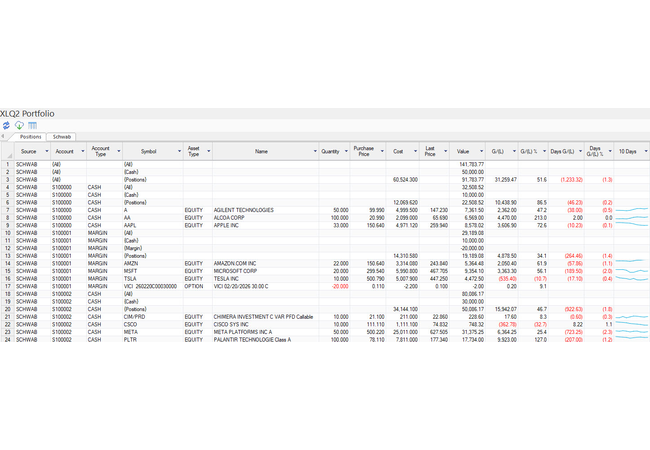Click the 10 Days sparkline for META row
Image resolution: width=650 pixels, height=450 pixels.
(632, 332)
